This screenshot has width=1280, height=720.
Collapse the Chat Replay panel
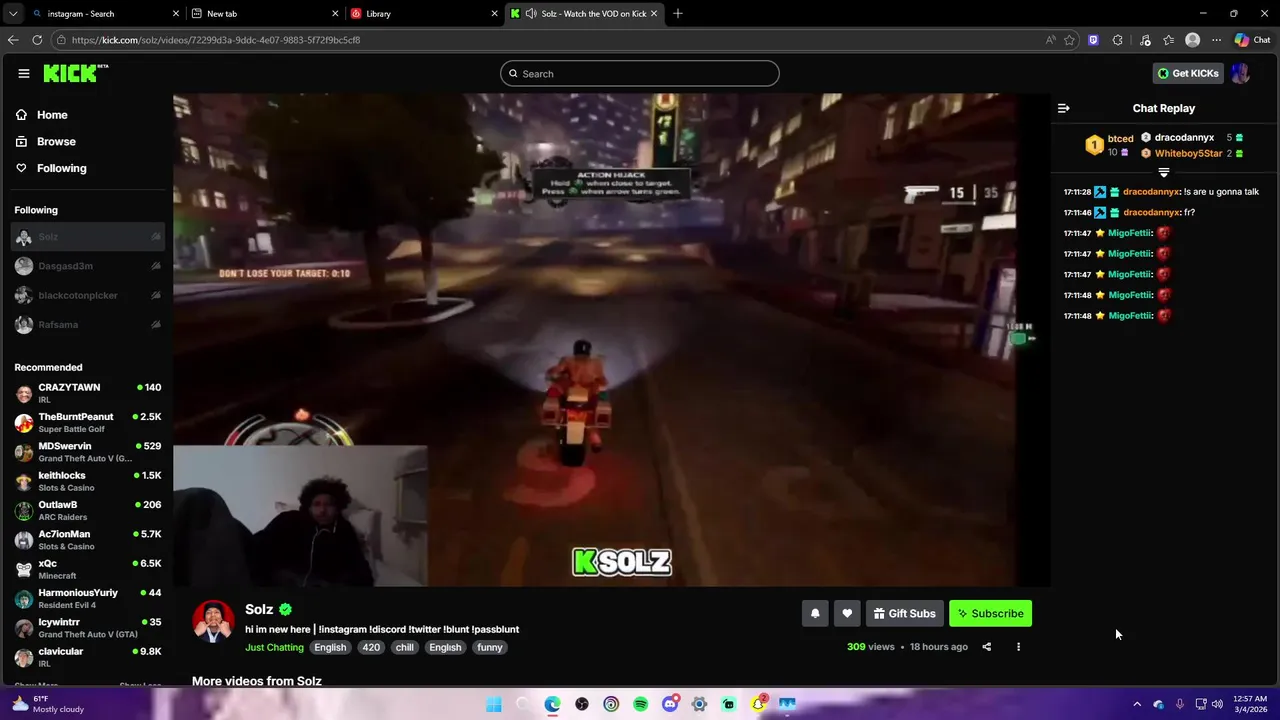[x=1063, y=108]
